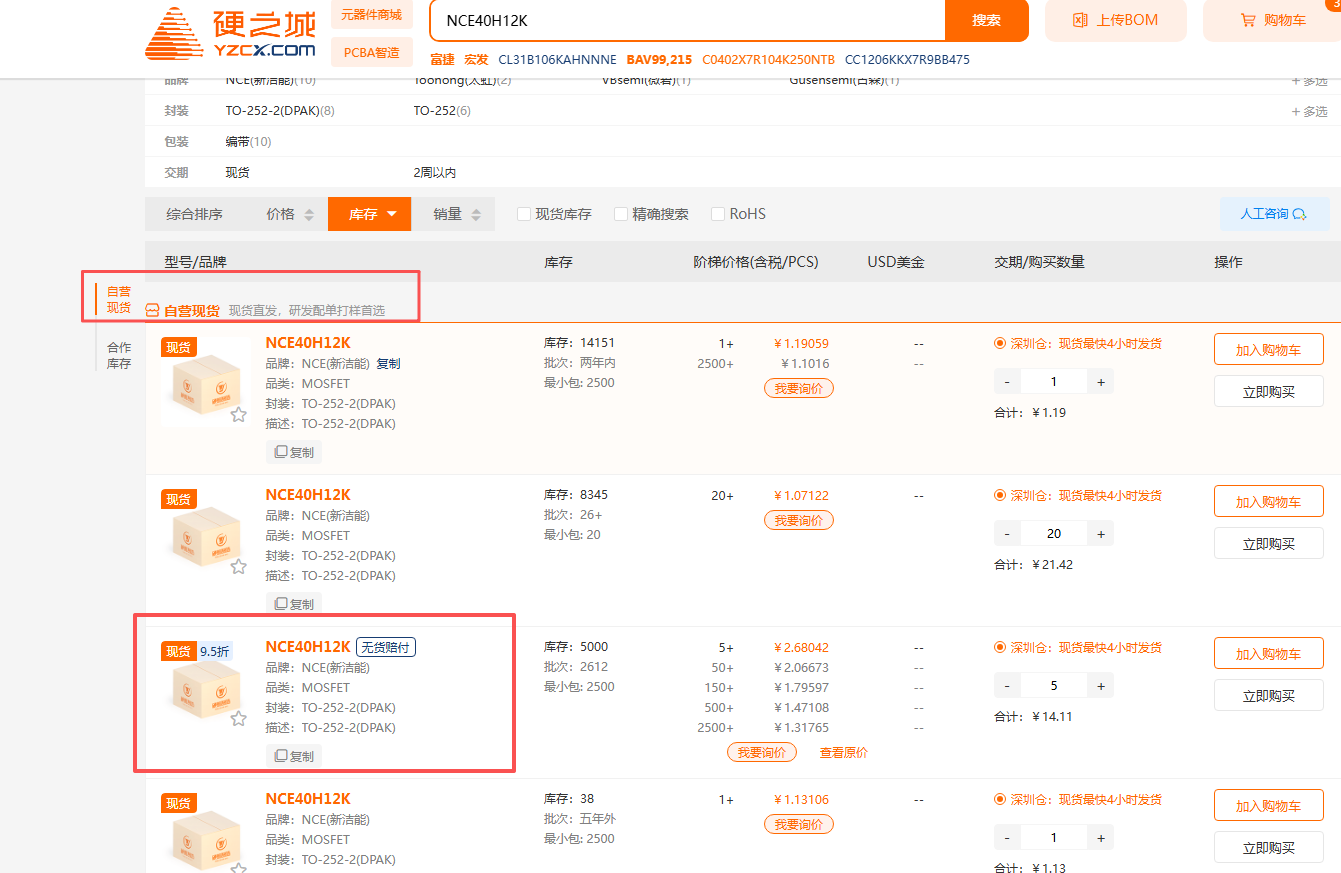Click 我要询价 next to 查看原价
Screen dimensions: 1341x873
(762, 752)
